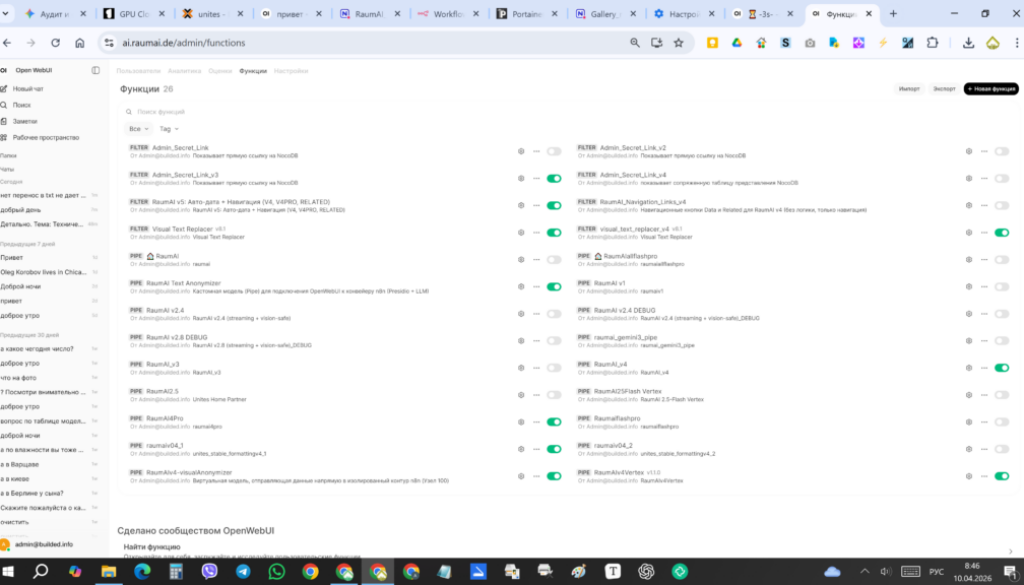Viewport: 1024px width, 585px height.
Task: Open WhatsApp from the taskbar
Action: (277, 571)
